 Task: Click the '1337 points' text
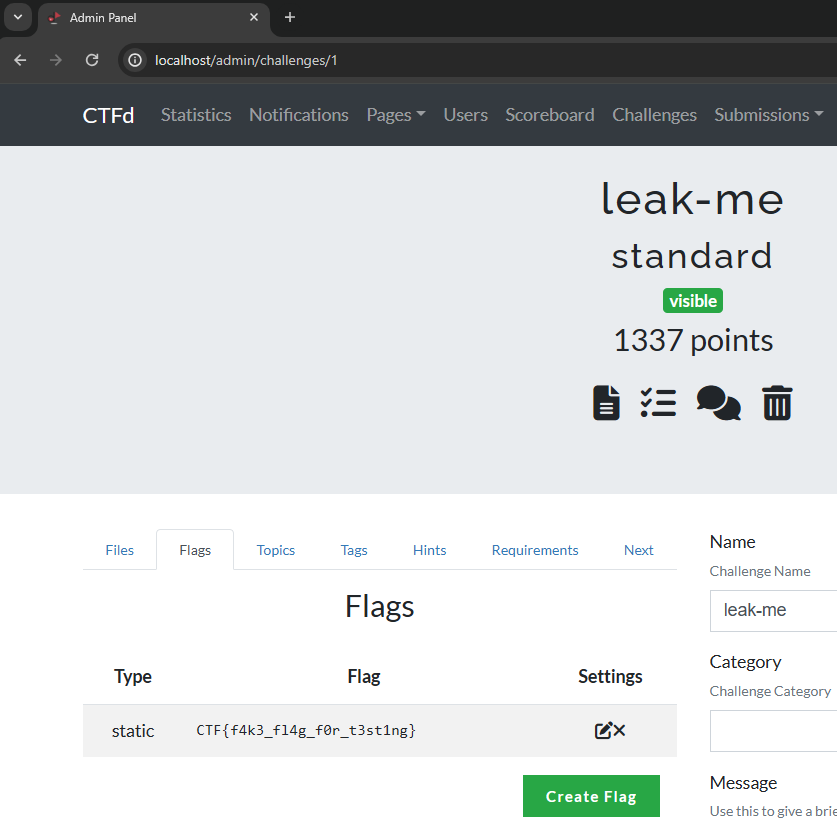(693, 340)
